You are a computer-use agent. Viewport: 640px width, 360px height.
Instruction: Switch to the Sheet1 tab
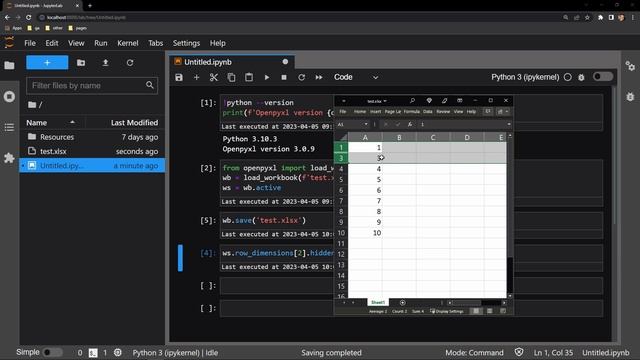coord(378,302)
